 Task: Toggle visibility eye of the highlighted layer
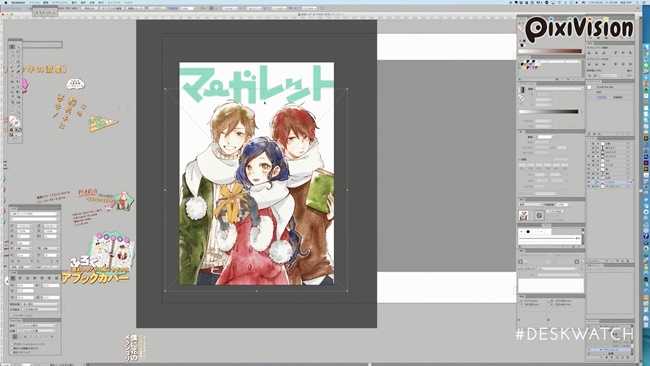589,182
